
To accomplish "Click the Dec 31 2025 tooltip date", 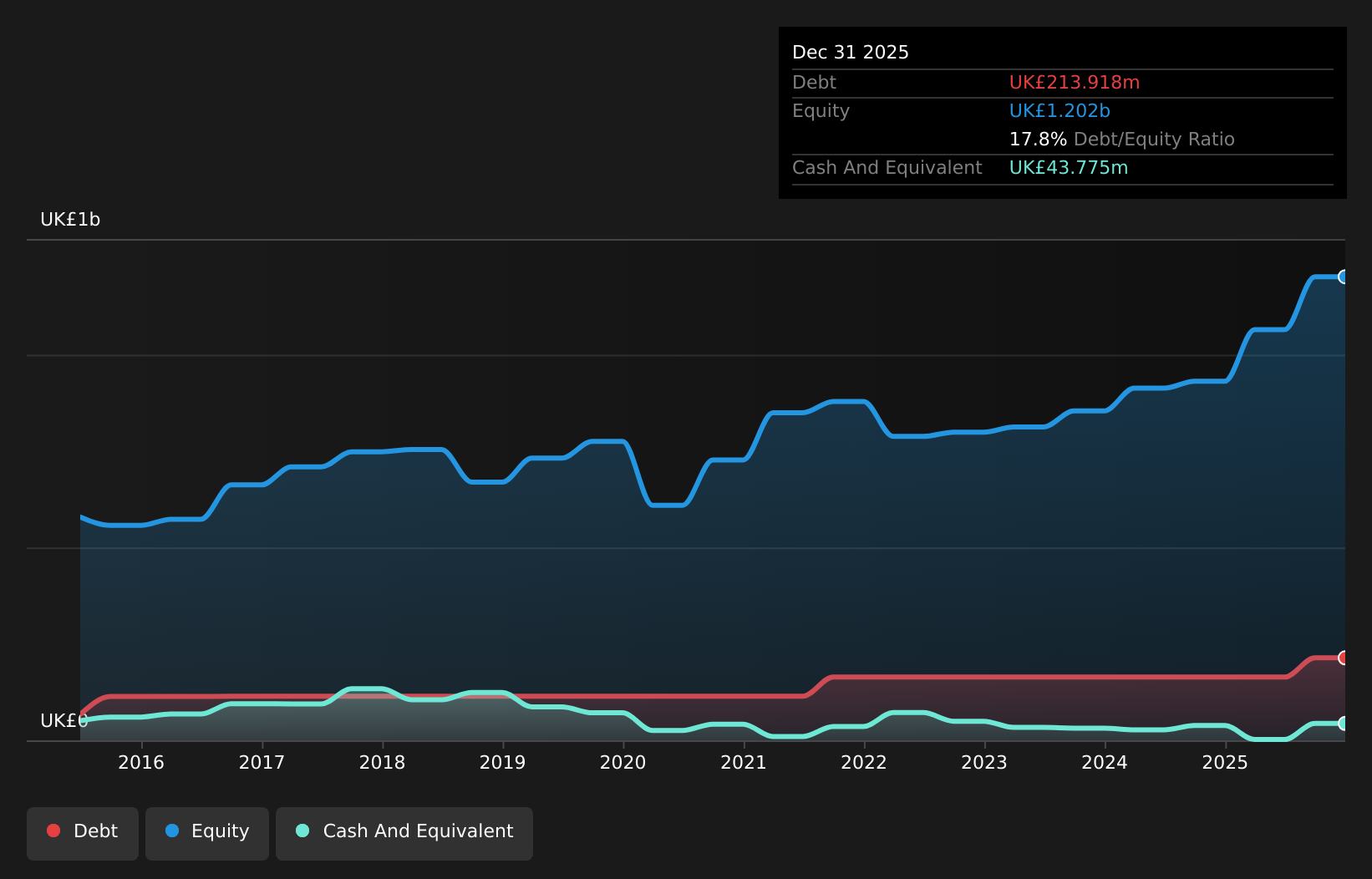I will pos(850,53).
